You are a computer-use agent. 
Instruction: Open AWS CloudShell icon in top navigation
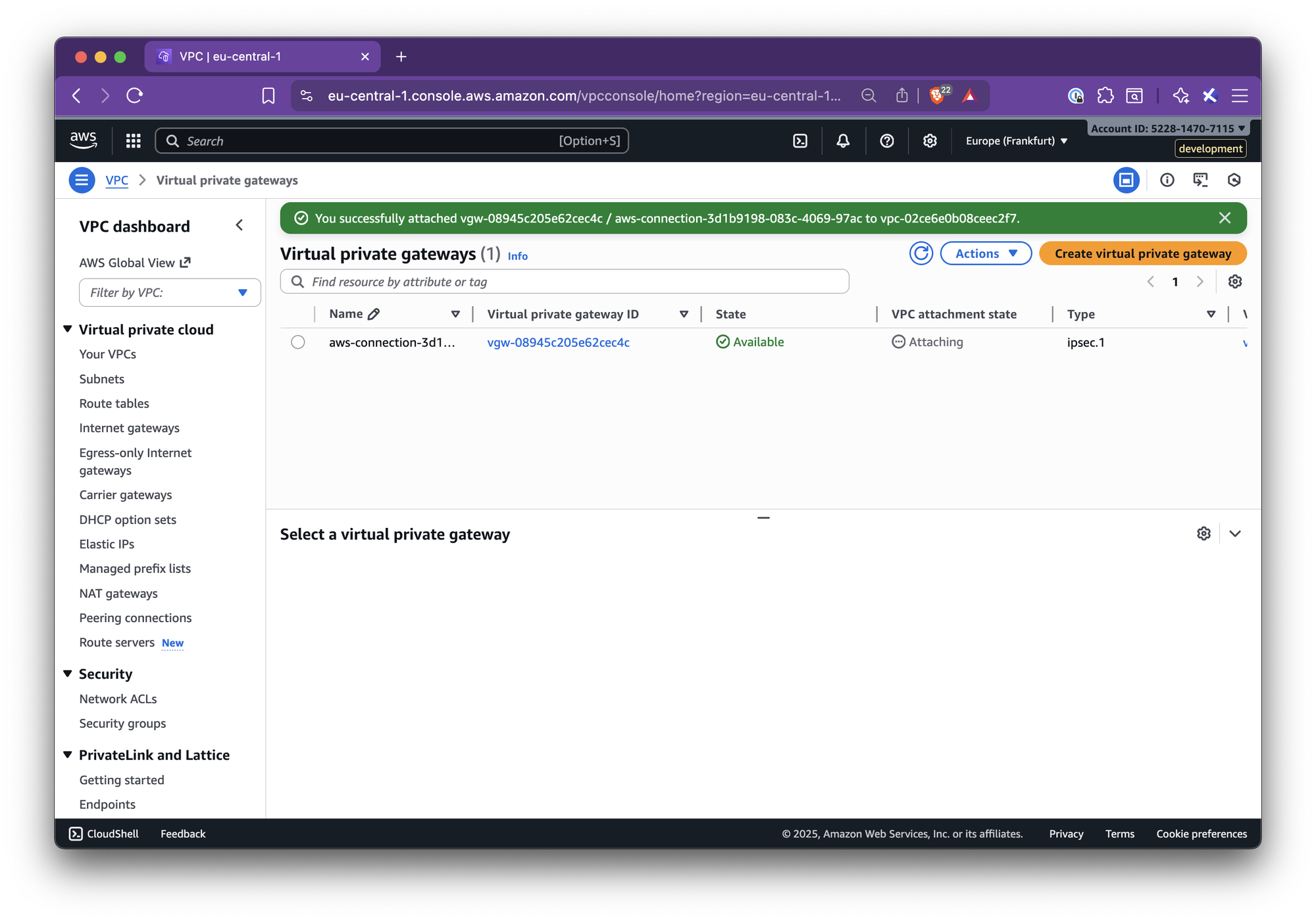[x=800, y=141]
